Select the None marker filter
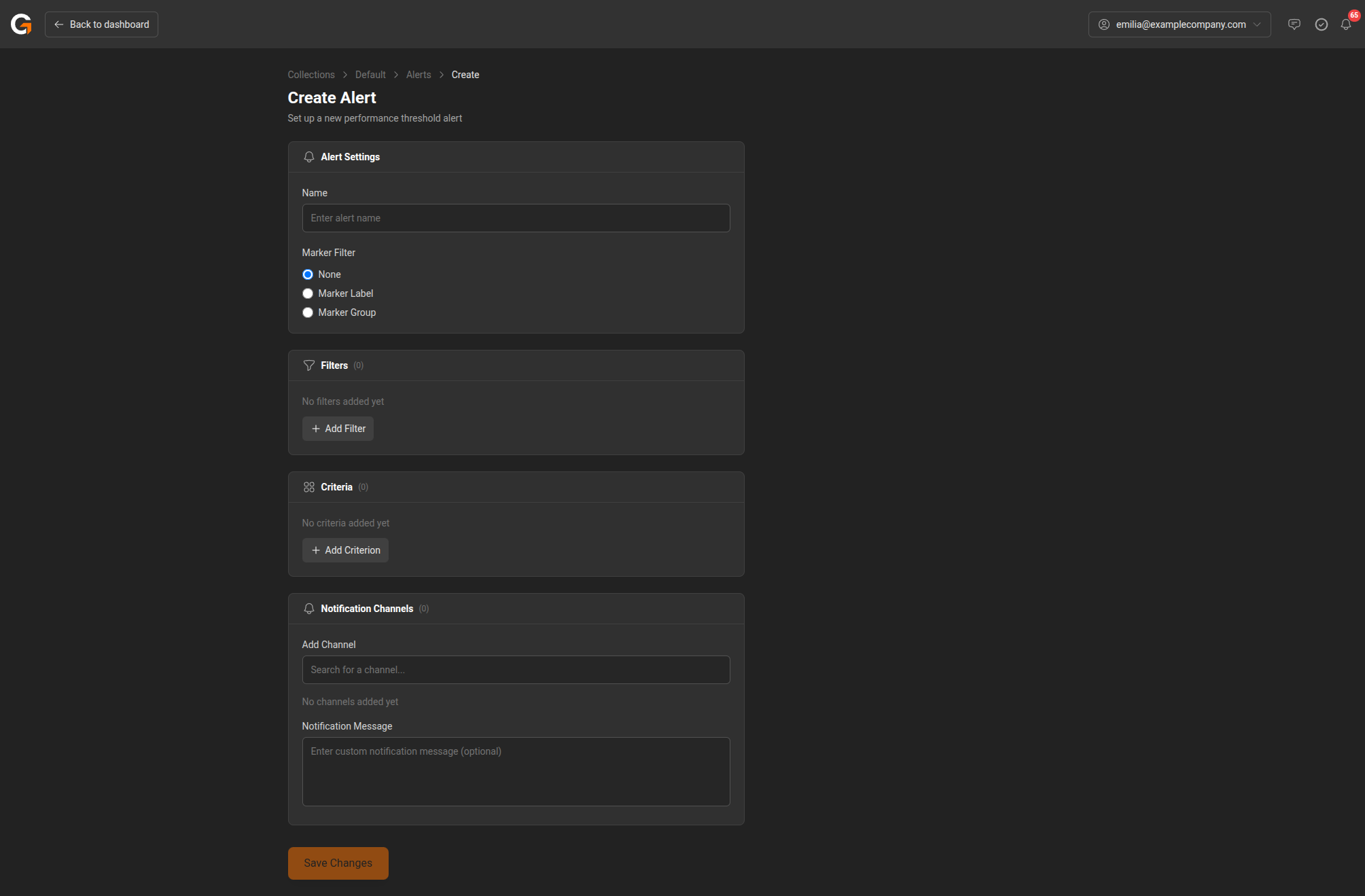This screenshot has width=1365, height=896. [308, 274]
